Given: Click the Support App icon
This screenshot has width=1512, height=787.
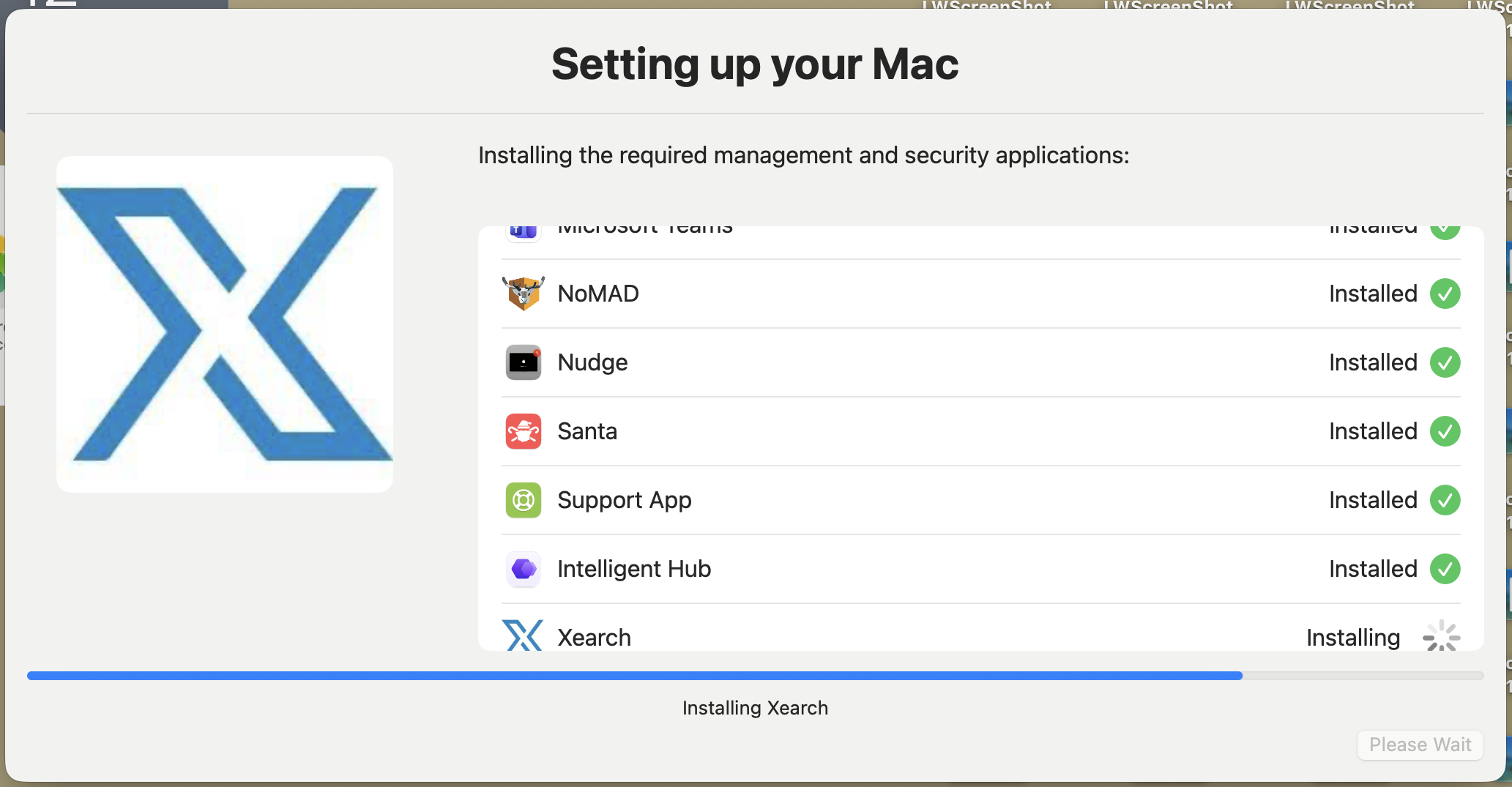Looking at the screenshot, I should tap(523, 500).
